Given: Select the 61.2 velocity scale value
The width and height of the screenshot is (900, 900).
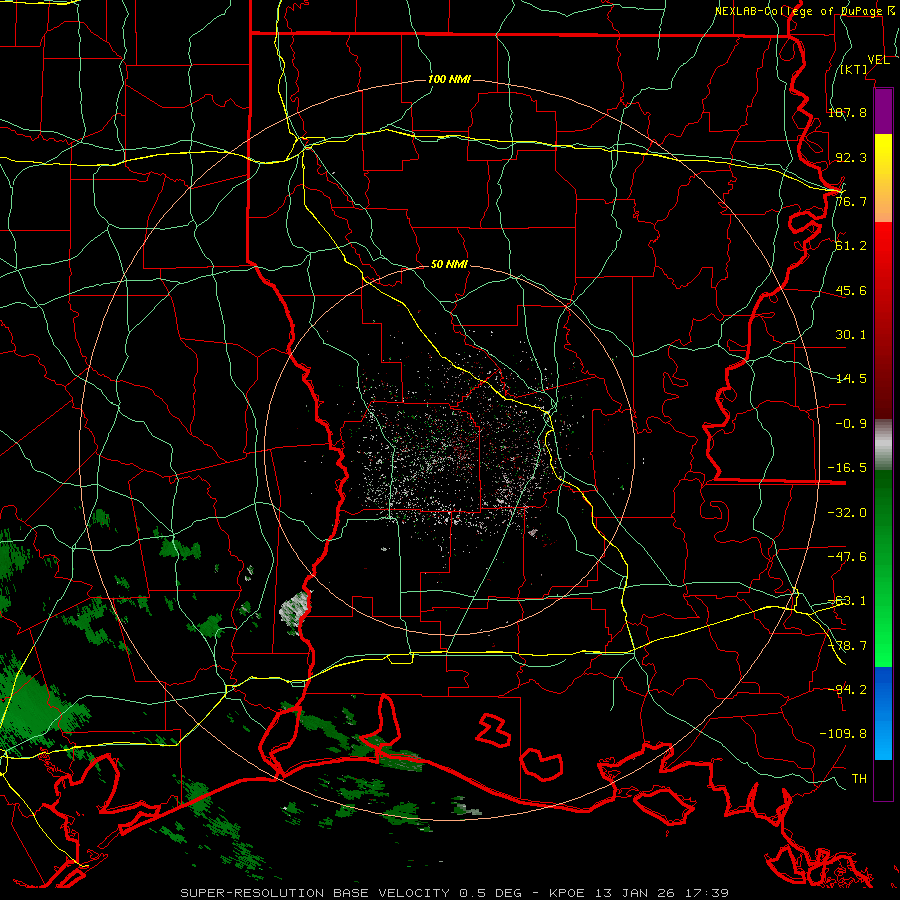Looking at the screenshot, I should pos(851,246).
